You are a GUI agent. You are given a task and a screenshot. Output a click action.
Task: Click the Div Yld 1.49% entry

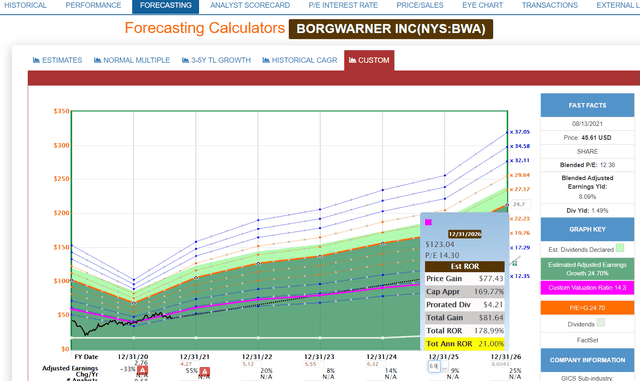tap(587, 211)
